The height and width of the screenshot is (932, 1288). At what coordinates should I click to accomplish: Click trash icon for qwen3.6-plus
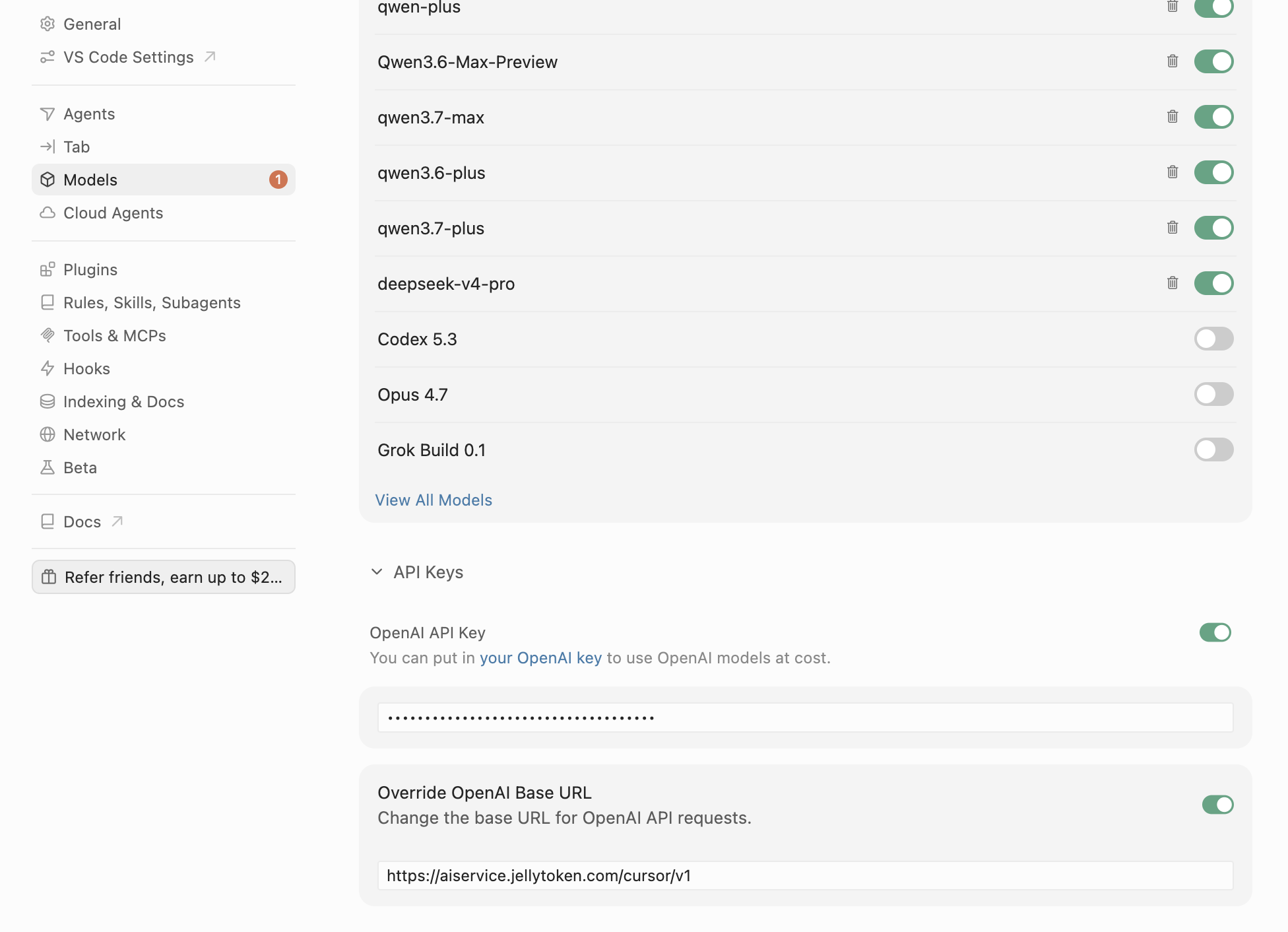click(x=1173, y=172)
